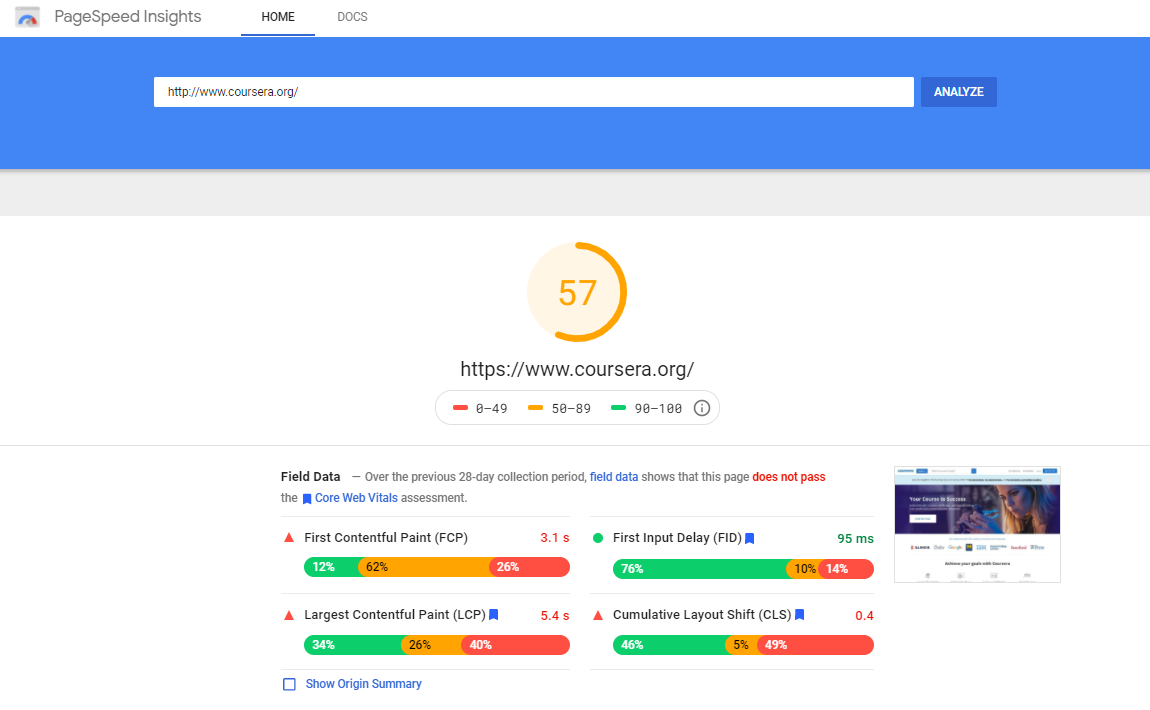Click the Show Origin Summary label
Viewport: 1150px width, 710px height.
[364, 684]
